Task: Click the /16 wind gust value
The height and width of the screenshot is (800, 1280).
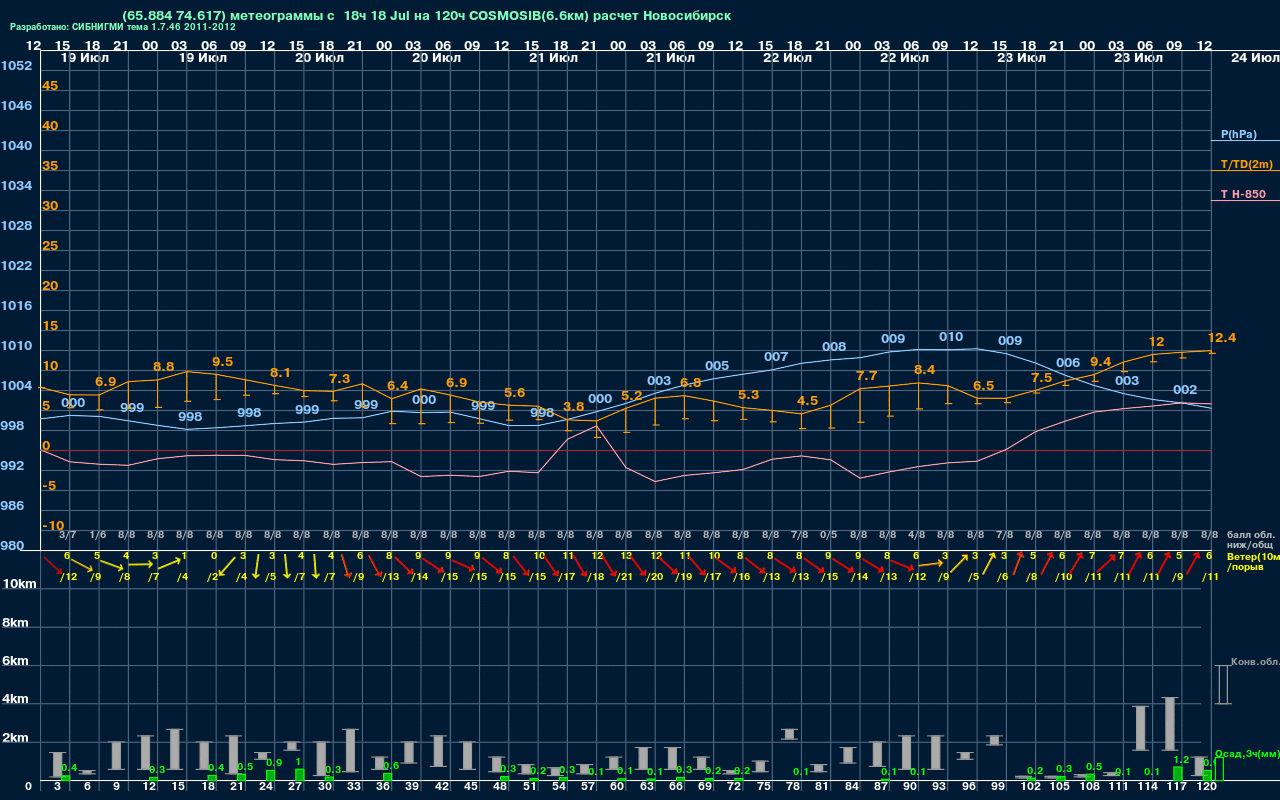Action: click(x=741, y=577)
